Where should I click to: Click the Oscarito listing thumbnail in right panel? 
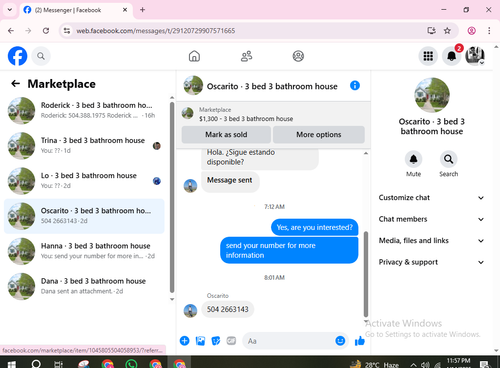432,95
